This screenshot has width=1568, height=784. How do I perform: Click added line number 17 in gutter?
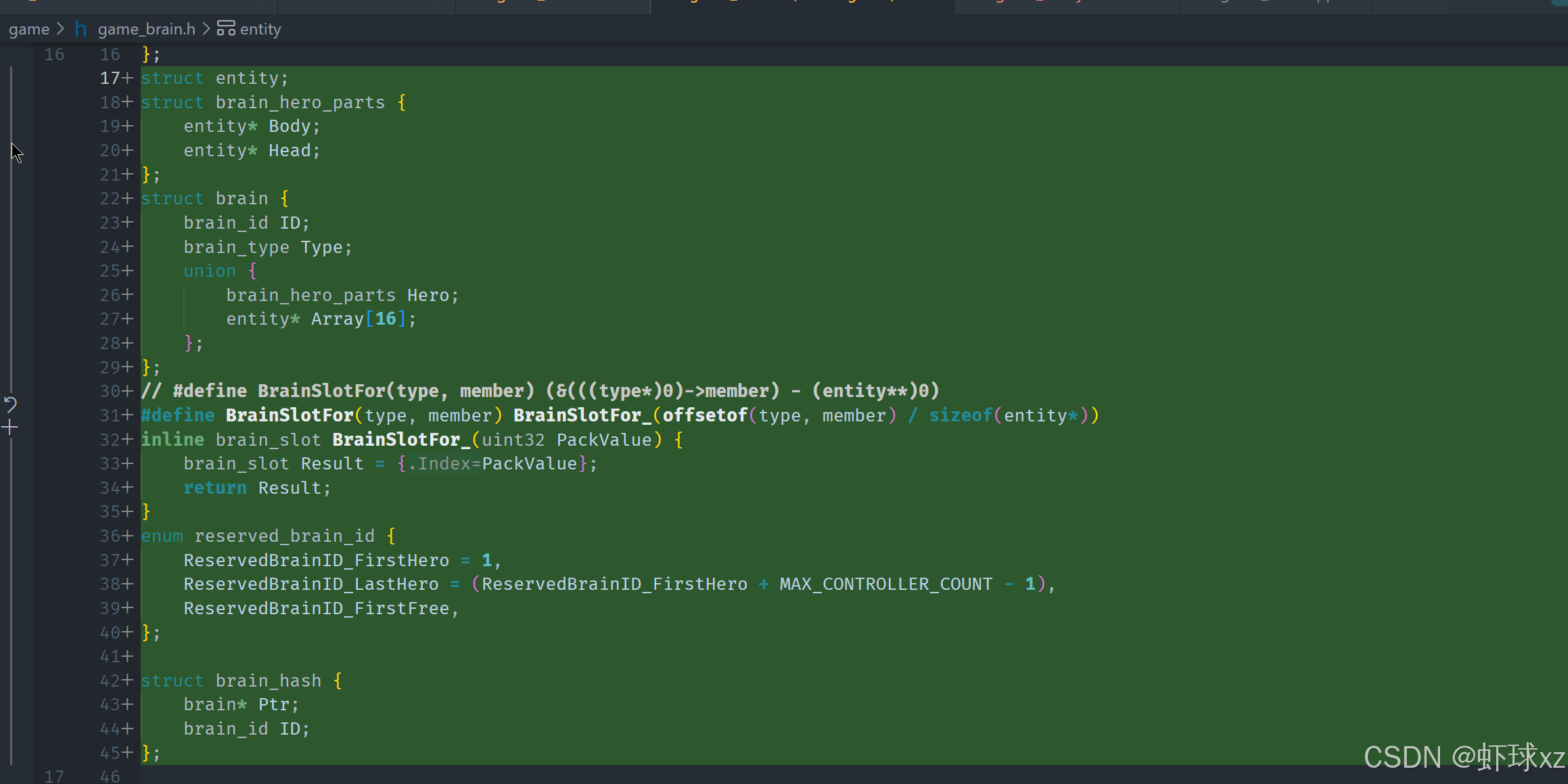click(x=110, y=78)
